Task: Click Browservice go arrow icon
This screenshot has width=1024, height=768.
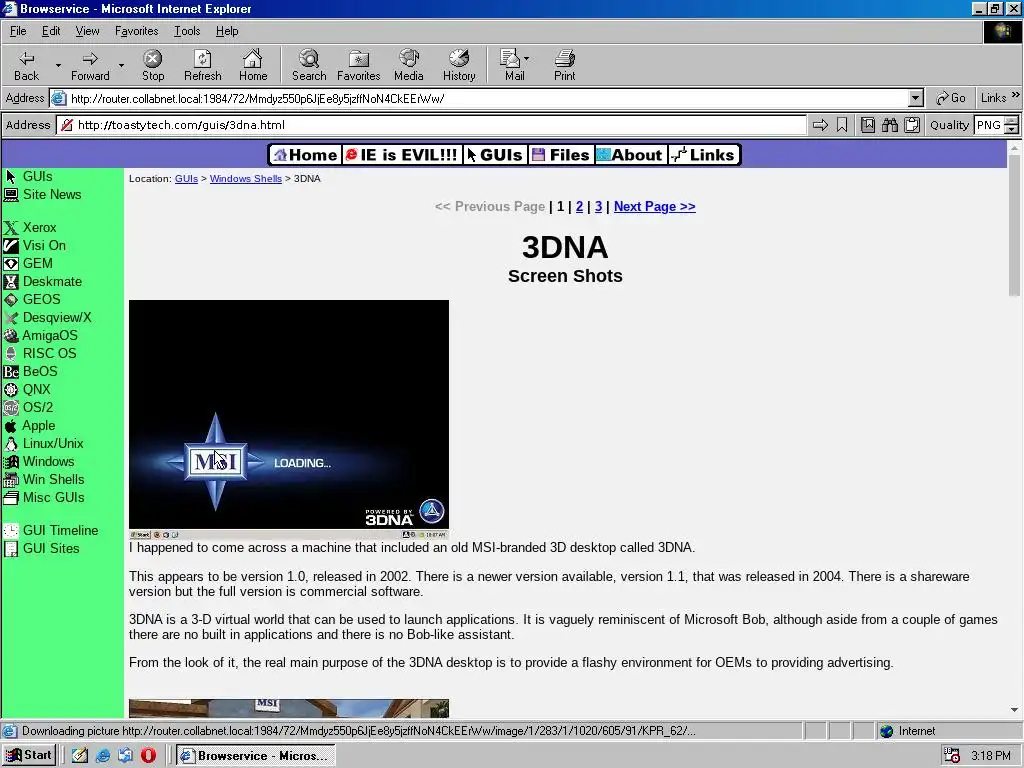Action: (x=820, y=125)
